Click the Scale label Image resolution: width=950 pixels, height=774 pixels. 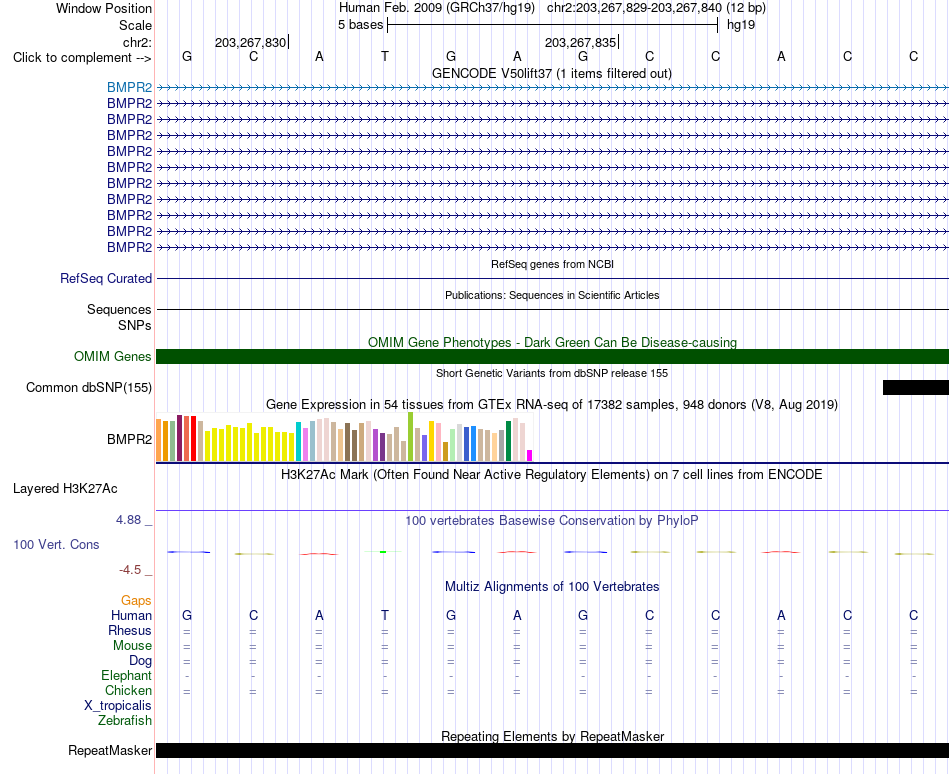tap(135, 25)
